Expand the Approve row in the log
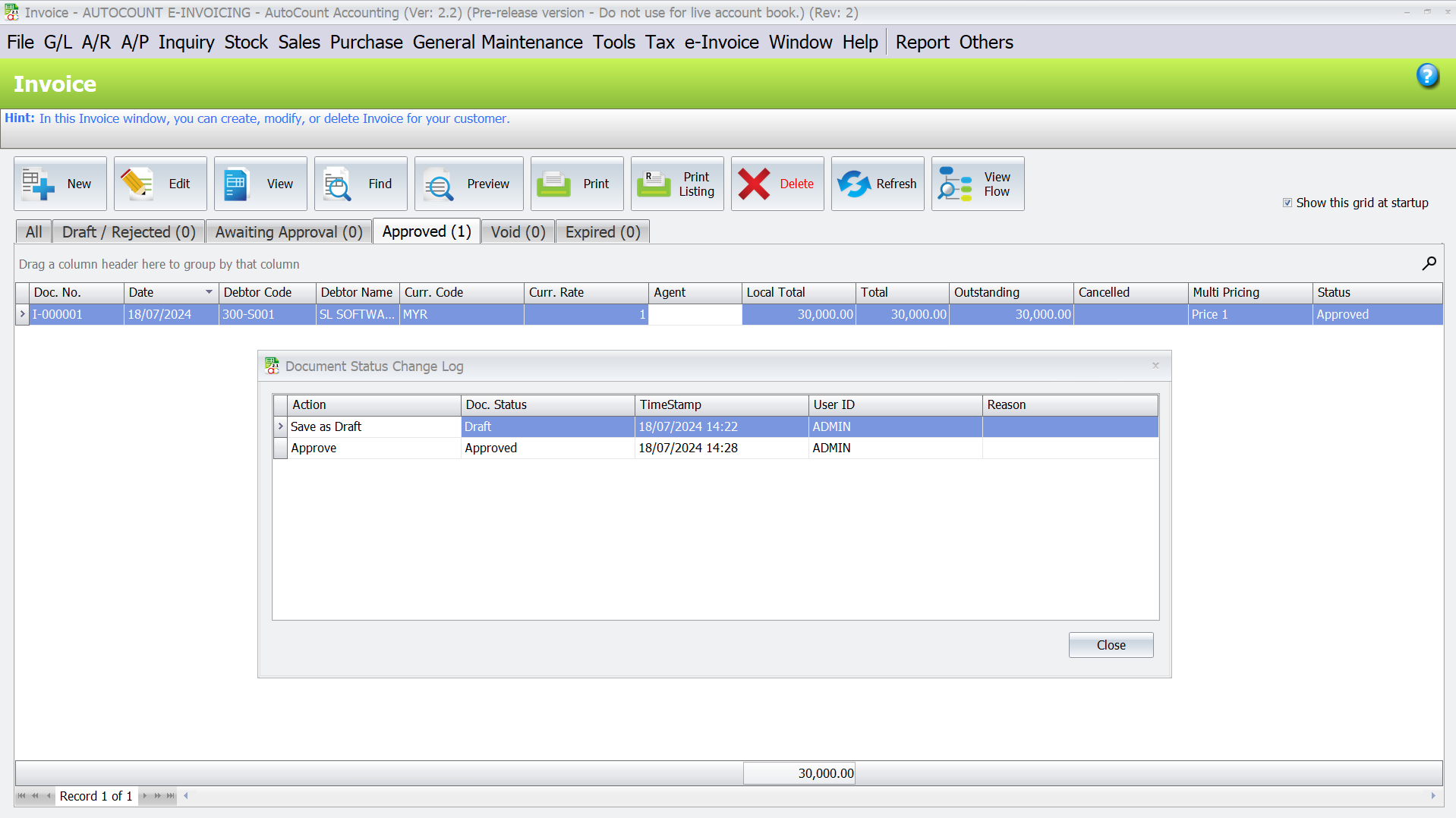 click(279, 448)
